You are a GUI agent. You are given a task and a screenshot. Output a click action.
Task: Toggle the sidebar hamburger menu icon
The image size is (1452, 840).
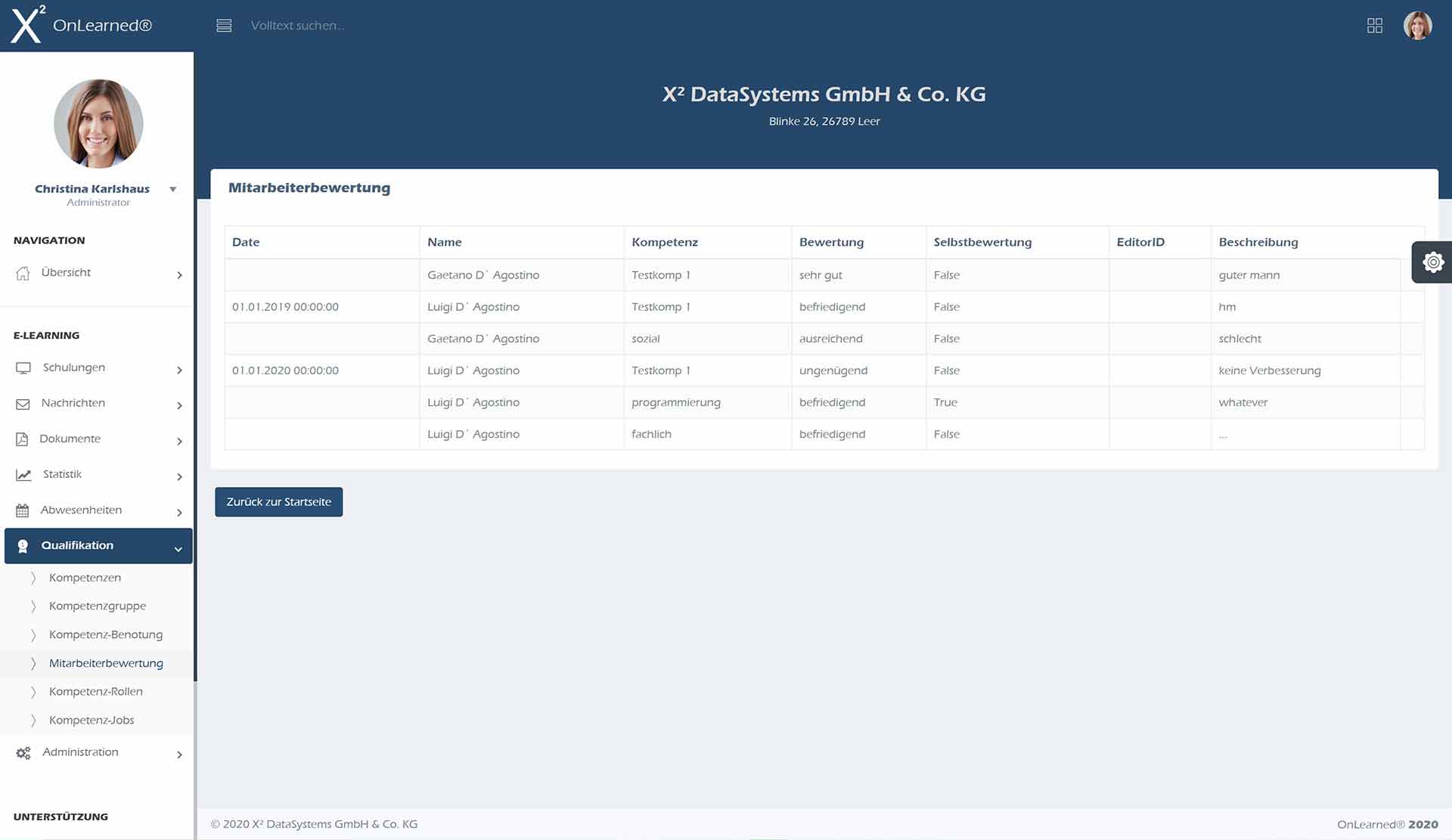[224, 26]
